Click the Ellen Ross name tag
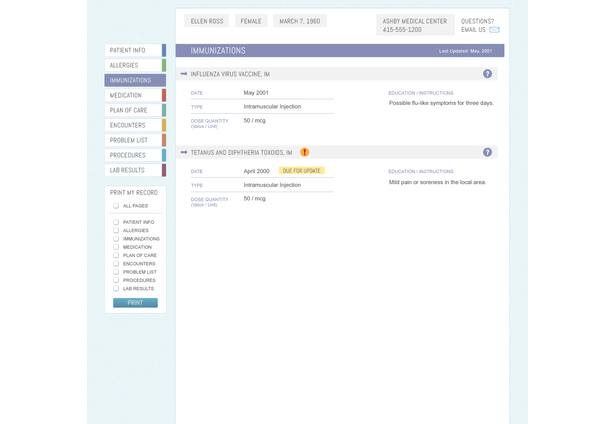This screenshot has height=424, width=615. point(207,21)
